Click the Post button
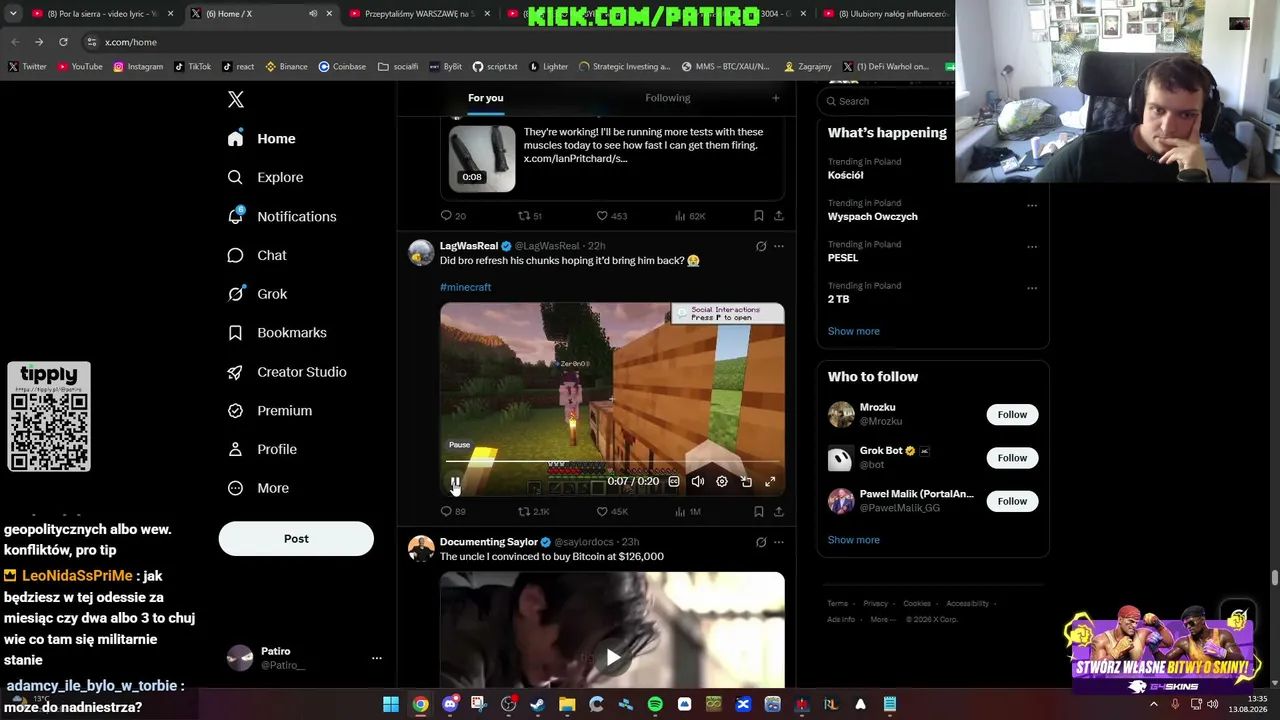This screenshot has height=720, width=1280. point(296,539)
